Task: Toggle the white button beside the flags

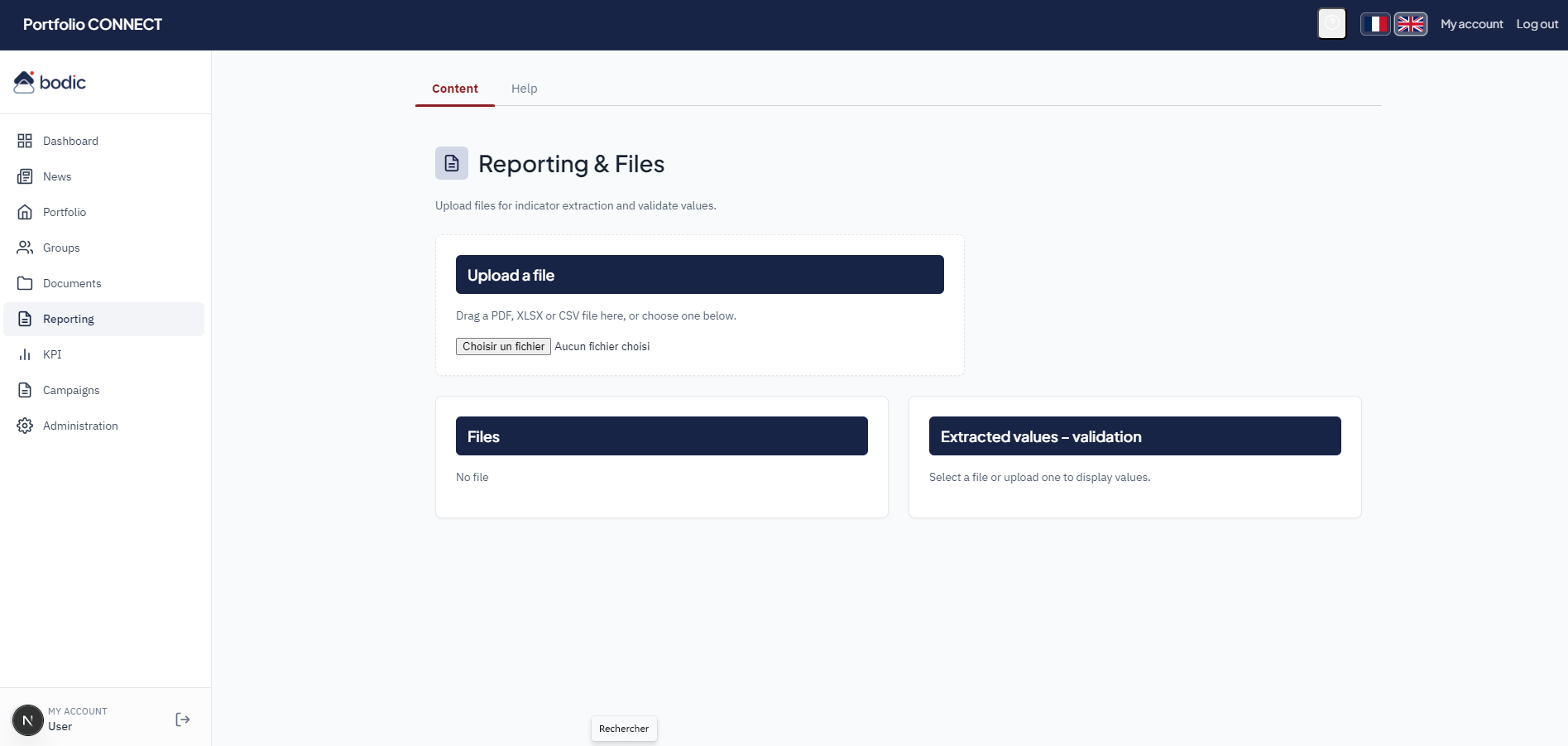Action: coord(1331,24)
